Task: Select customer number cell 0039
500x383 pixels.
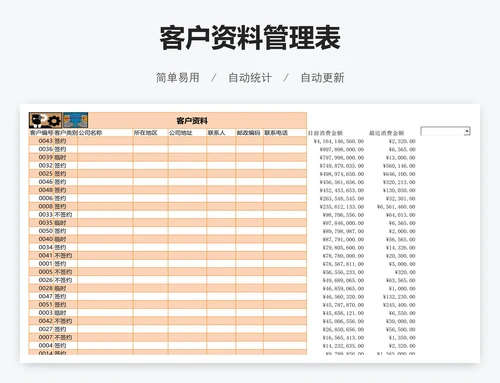Action: (46, 157)
